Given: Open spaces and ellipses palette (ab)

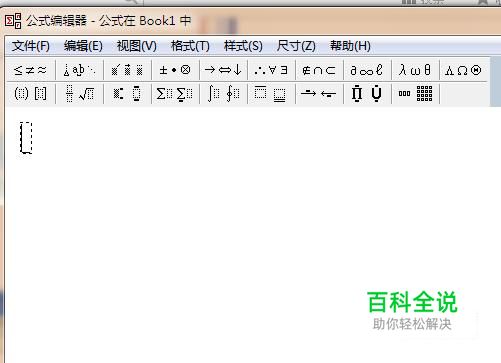Looking at the screenshot, I should tap(79, 70).
